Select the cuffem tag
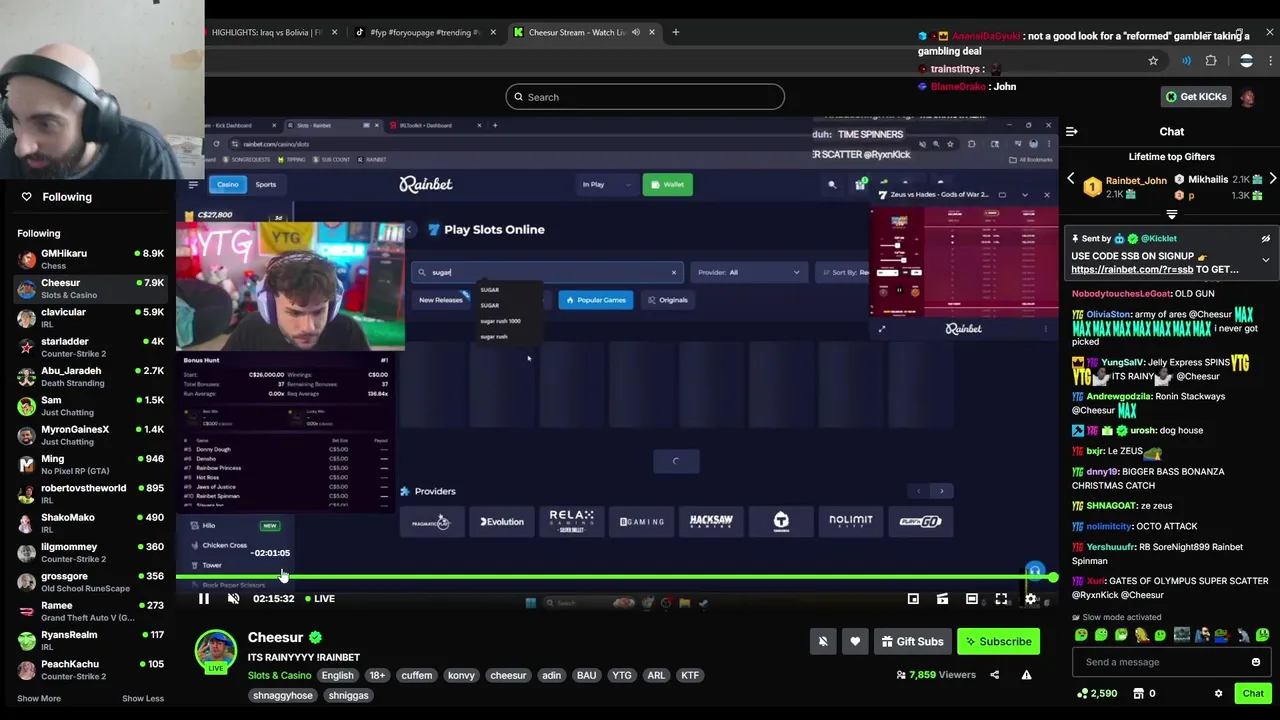Screen dimensions: 1280x720 pyautogui.click(x=417, y=675)
